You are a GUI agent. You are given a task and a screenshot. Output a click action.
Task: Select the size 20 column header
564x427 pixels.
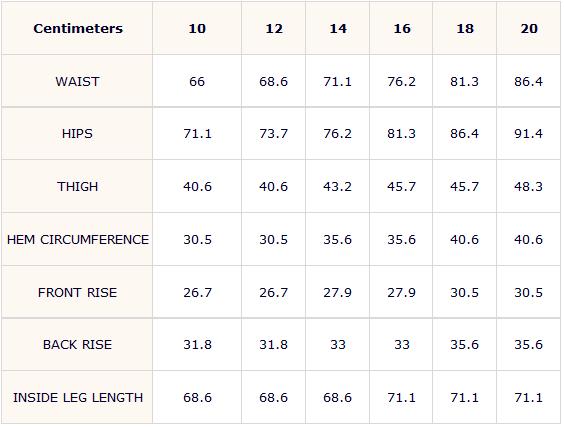(529, 28)
